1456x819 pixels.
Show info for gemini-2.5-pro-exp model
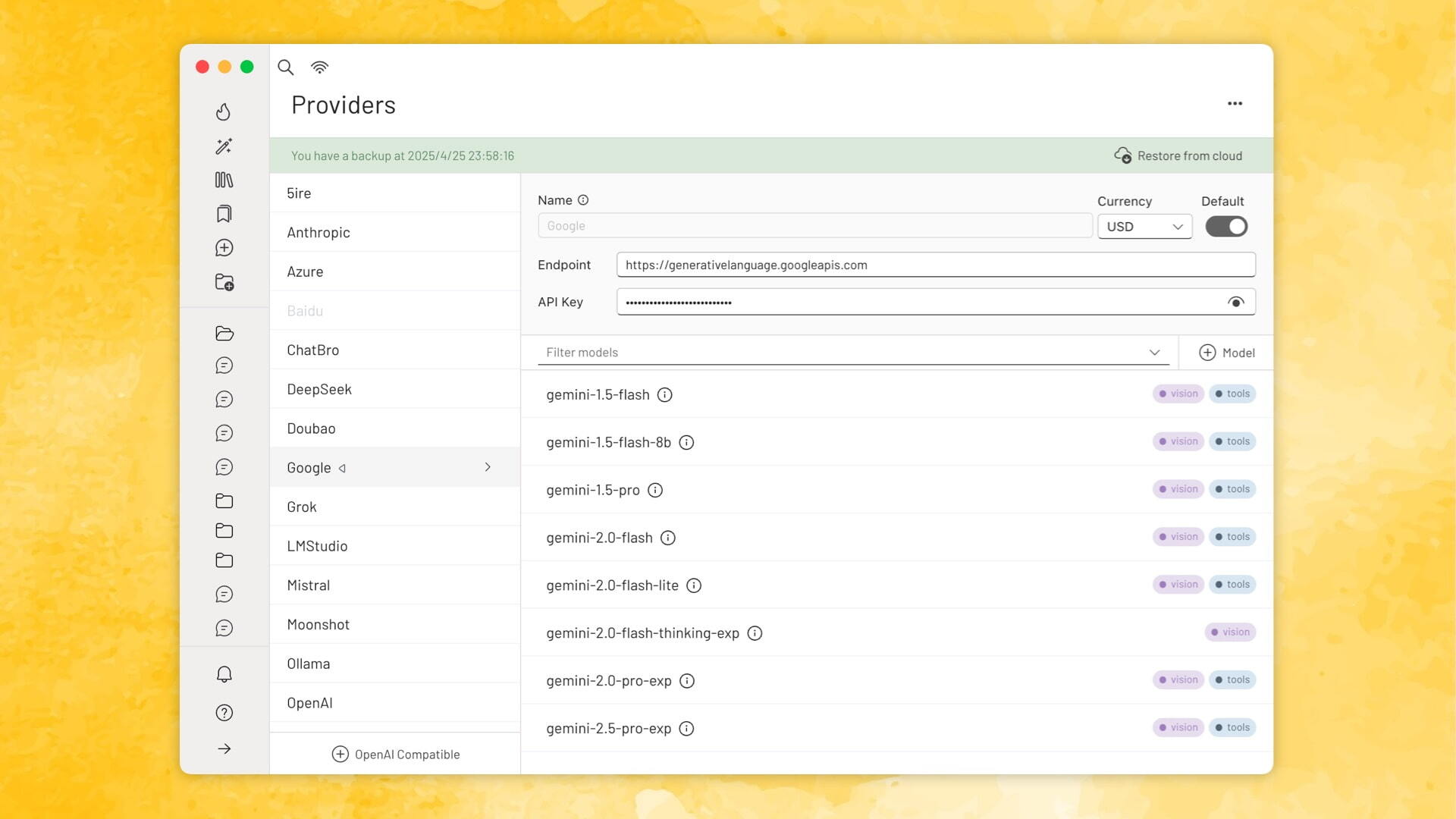(x=686, y=729)
